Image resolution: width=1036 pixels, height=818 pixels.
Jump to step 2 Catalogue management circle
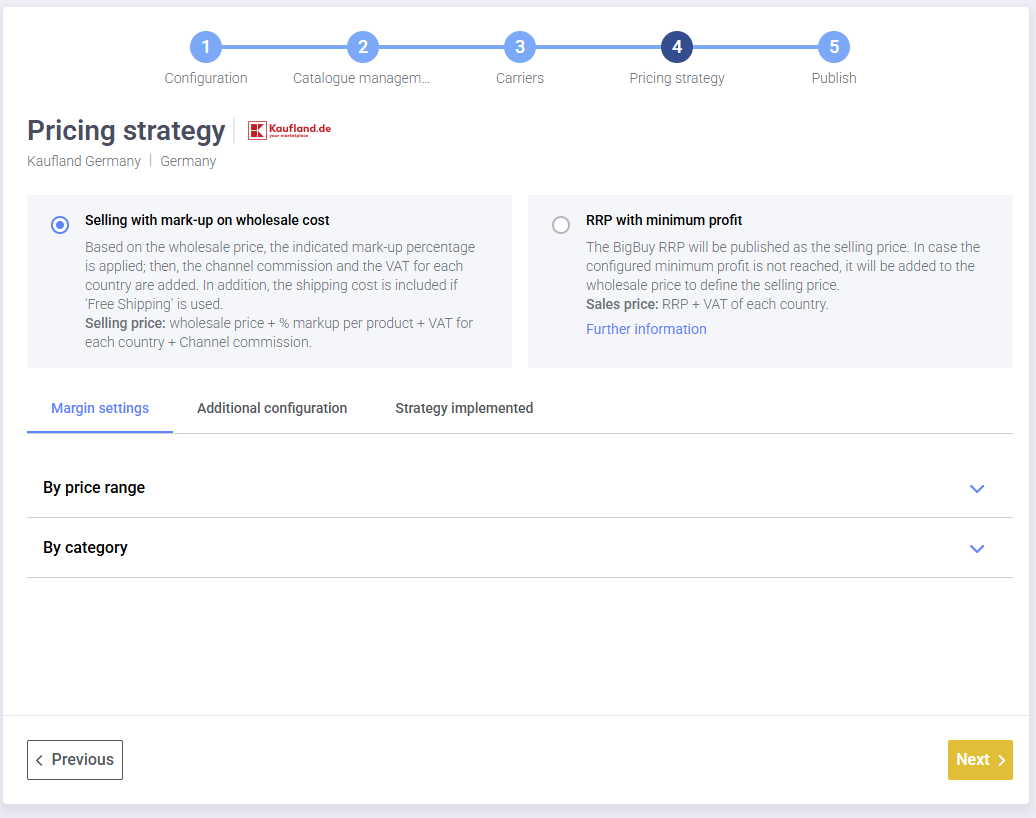(362, 47)
